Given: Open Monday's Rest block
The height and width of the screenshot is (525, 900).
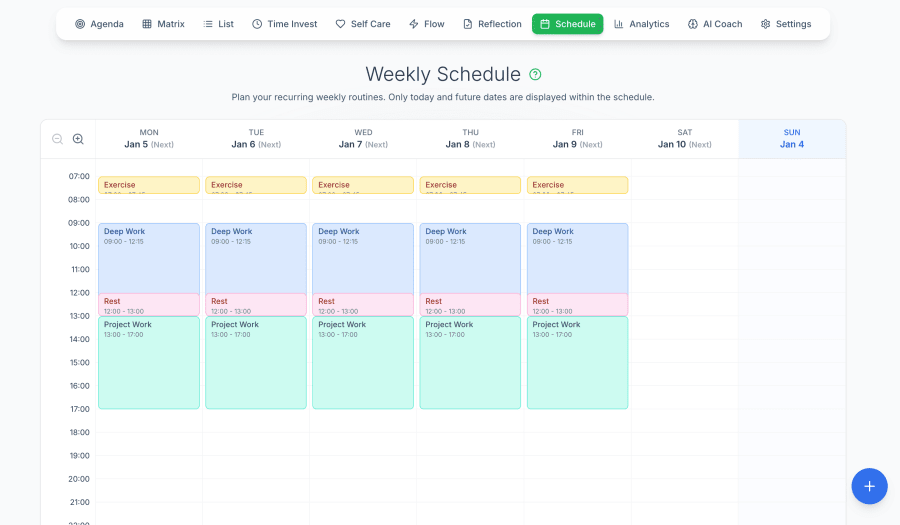Looking at the screenshot, I should 149,305.
